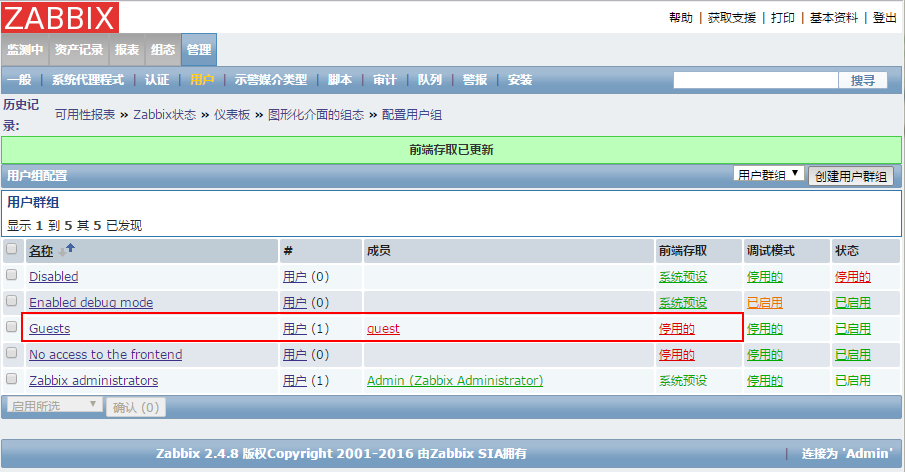Viewport: 905px width, 472px height.
Task: Go to 脚本 submenu
Action: pos(340,80)
